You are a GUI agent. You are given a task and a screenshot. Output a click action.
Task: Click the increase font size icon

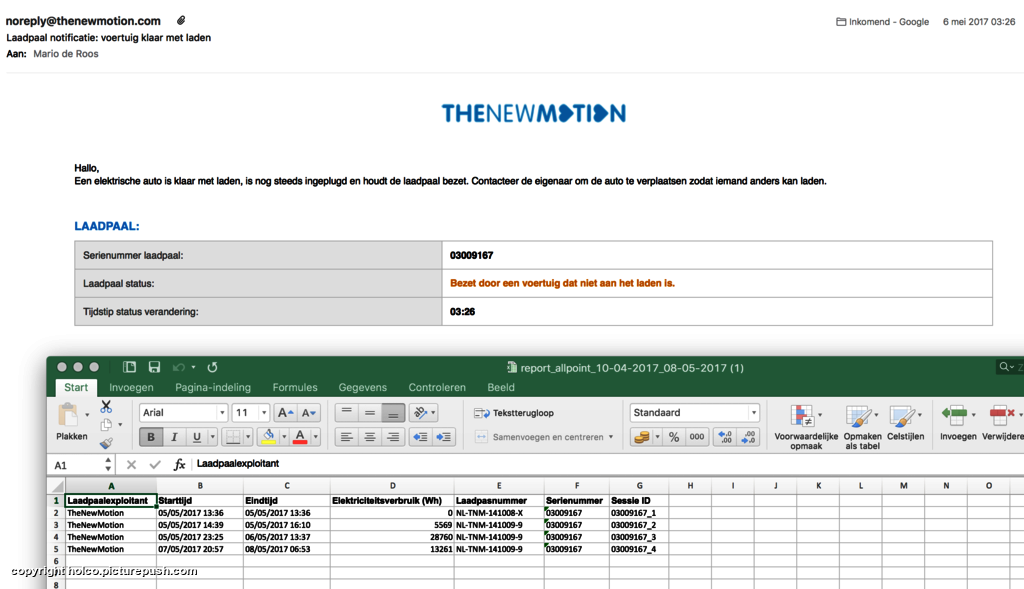click(285, 413)
